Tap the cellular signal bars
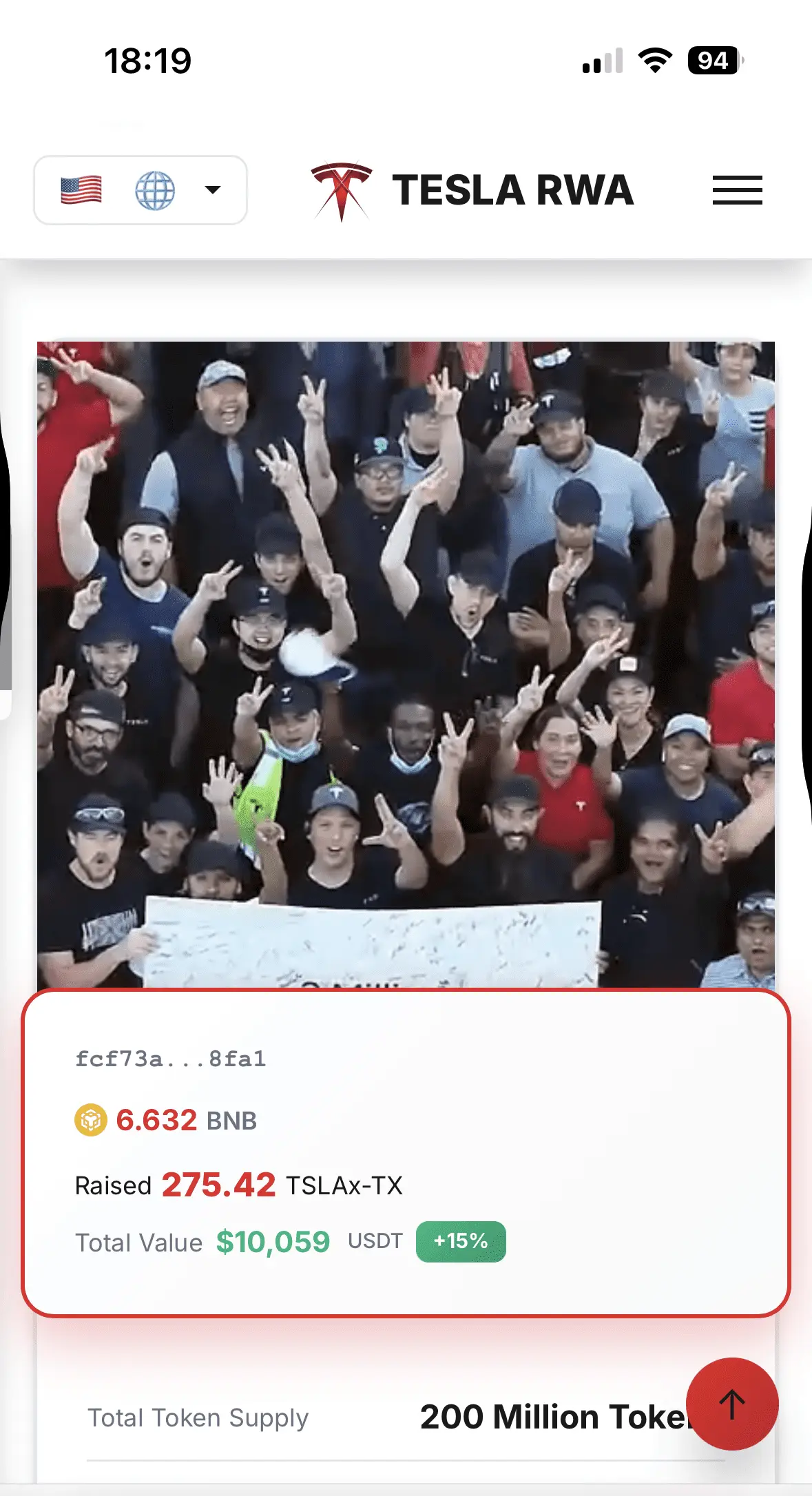The height and width of the screenshot is (1496, 812). coord(603,61)
